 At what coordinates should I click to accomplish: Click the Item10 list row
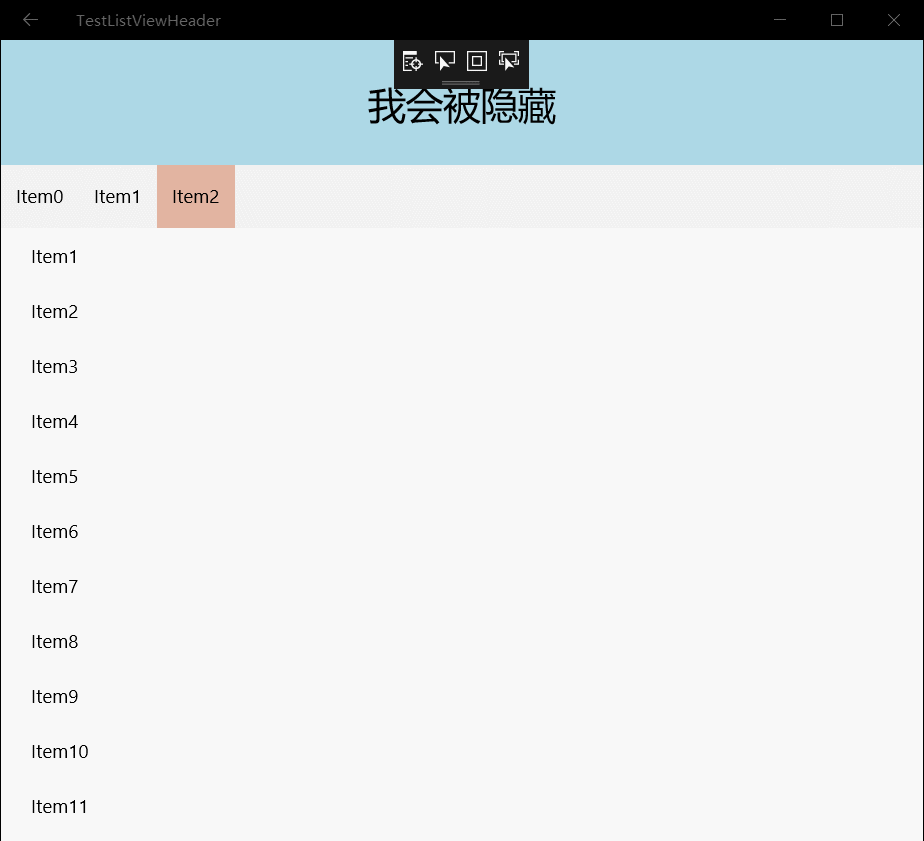(x=462, y=752)
